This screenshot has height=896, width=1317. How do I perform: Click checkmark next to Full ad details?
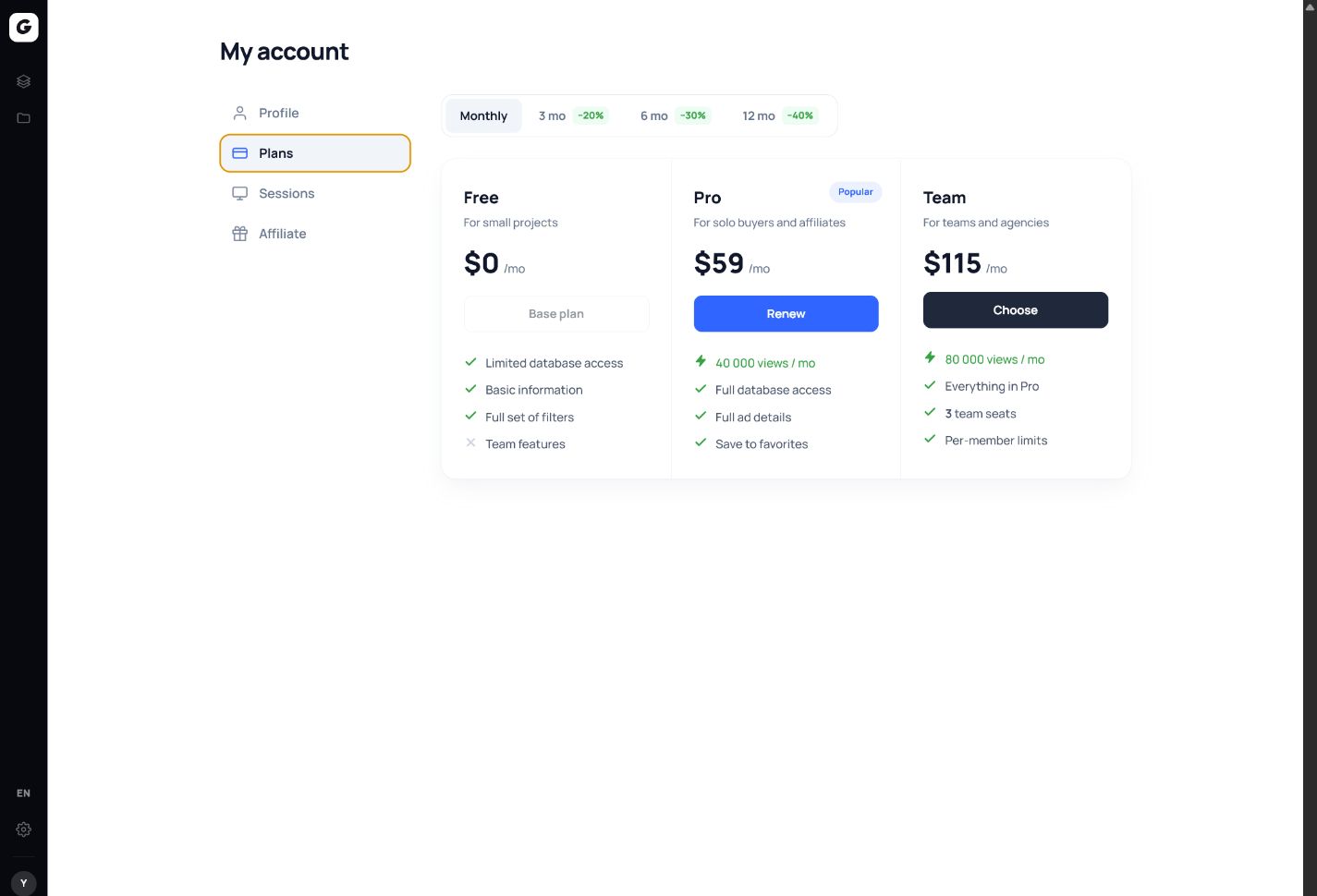coord(701,416)
